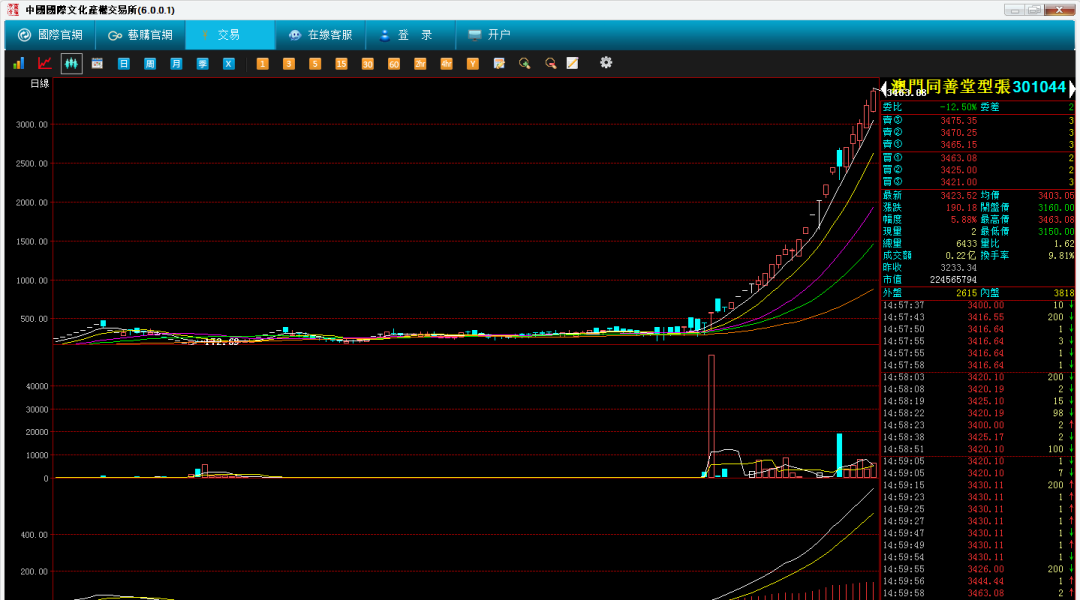Select the 4hr orange icon
The image size is (1080, 600).
point(446,63)
